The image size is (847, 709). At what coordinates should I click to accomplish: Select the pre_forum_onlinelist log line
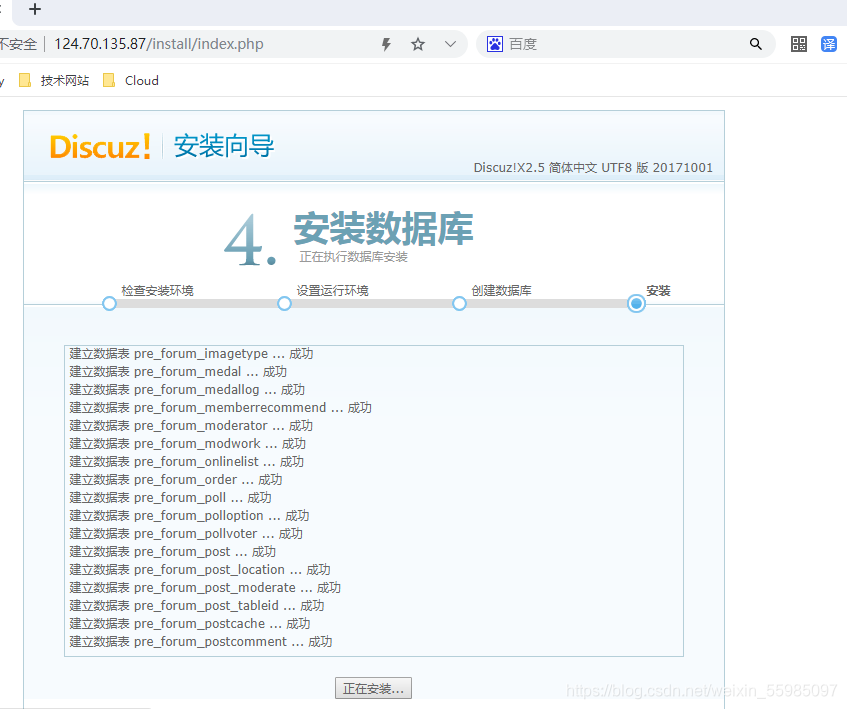click(186, 462)
